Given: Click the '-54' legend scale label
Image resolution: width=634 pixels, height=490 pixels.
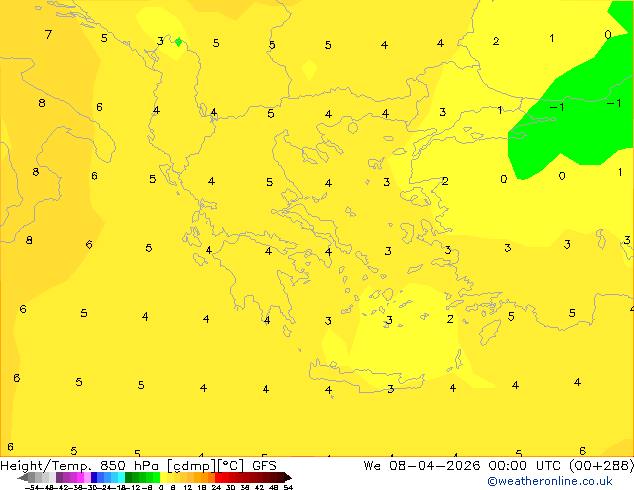Looking at the screenshot, I should coord(31,487).
